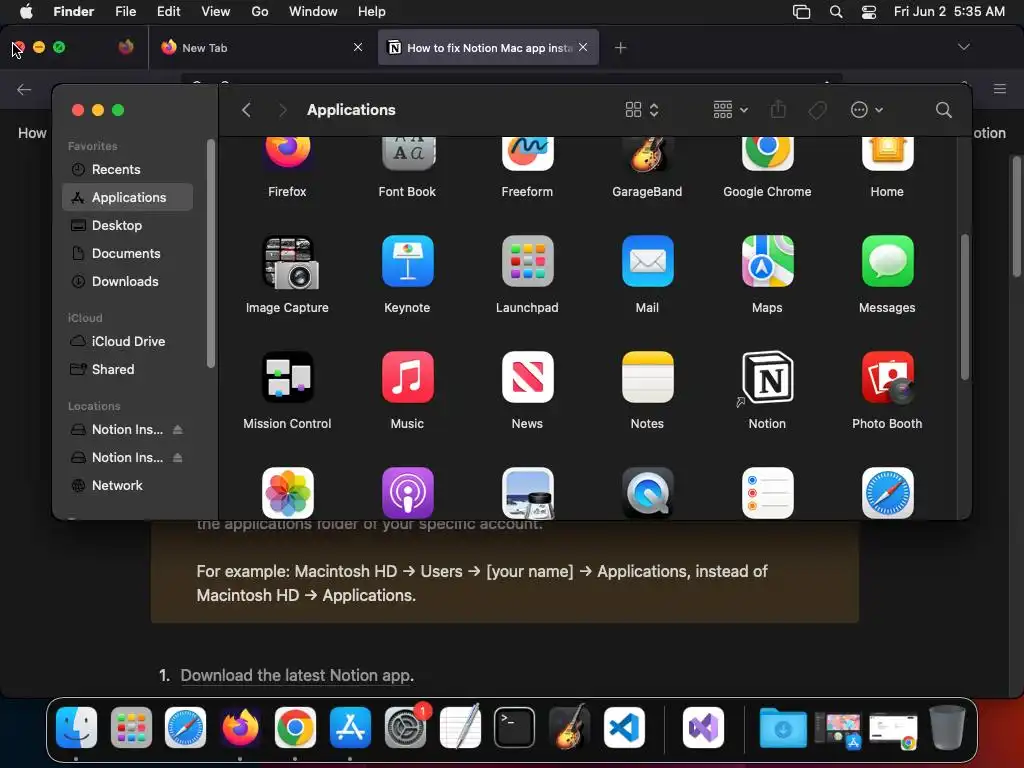The height and width of the screenshot is (768, 1024).
Task: Open the Action ellipsis menu dropdown
Action: [867, 110]
